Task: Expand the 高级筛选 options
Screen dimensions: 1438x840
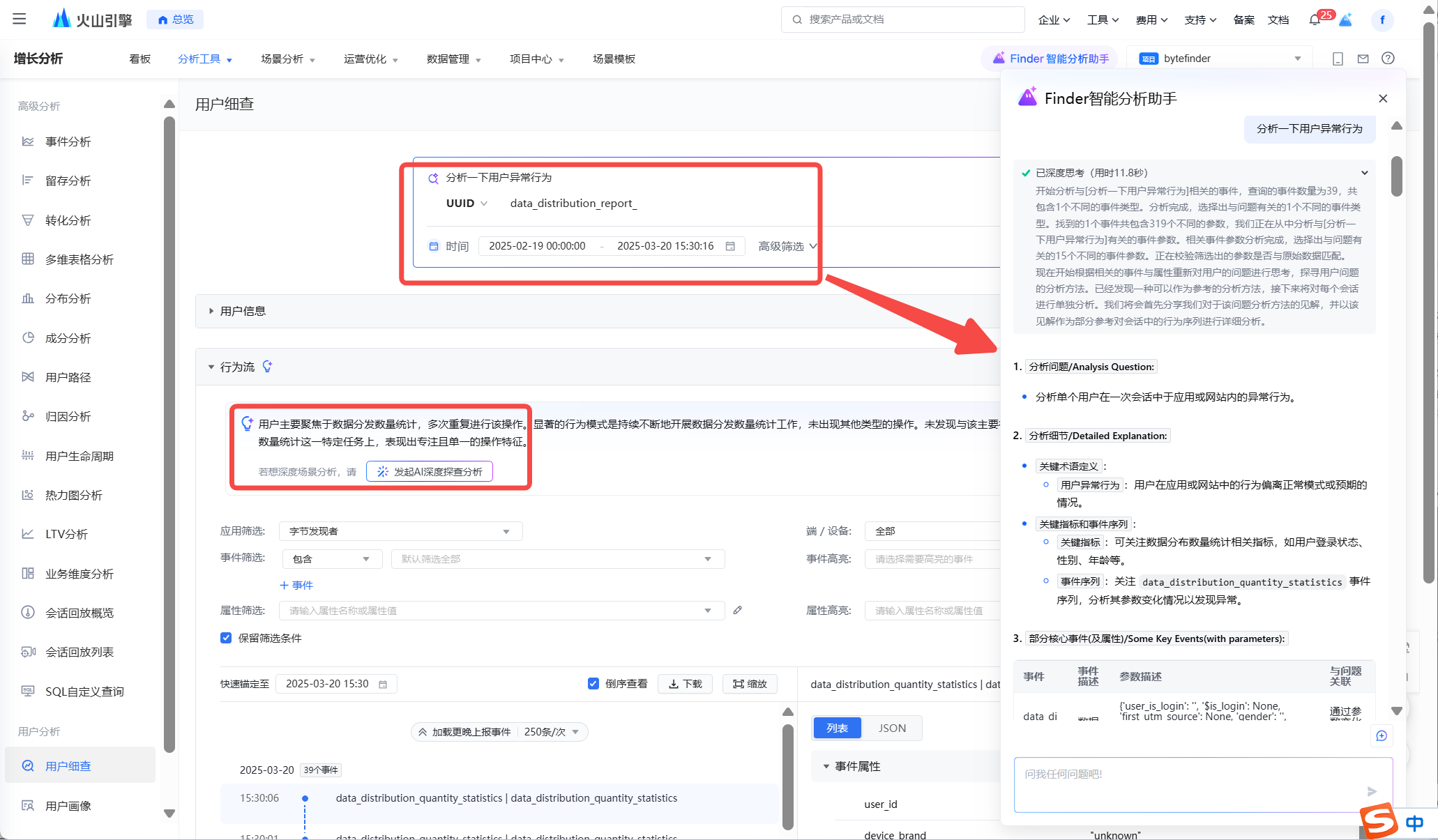Action: click(787, 246)
